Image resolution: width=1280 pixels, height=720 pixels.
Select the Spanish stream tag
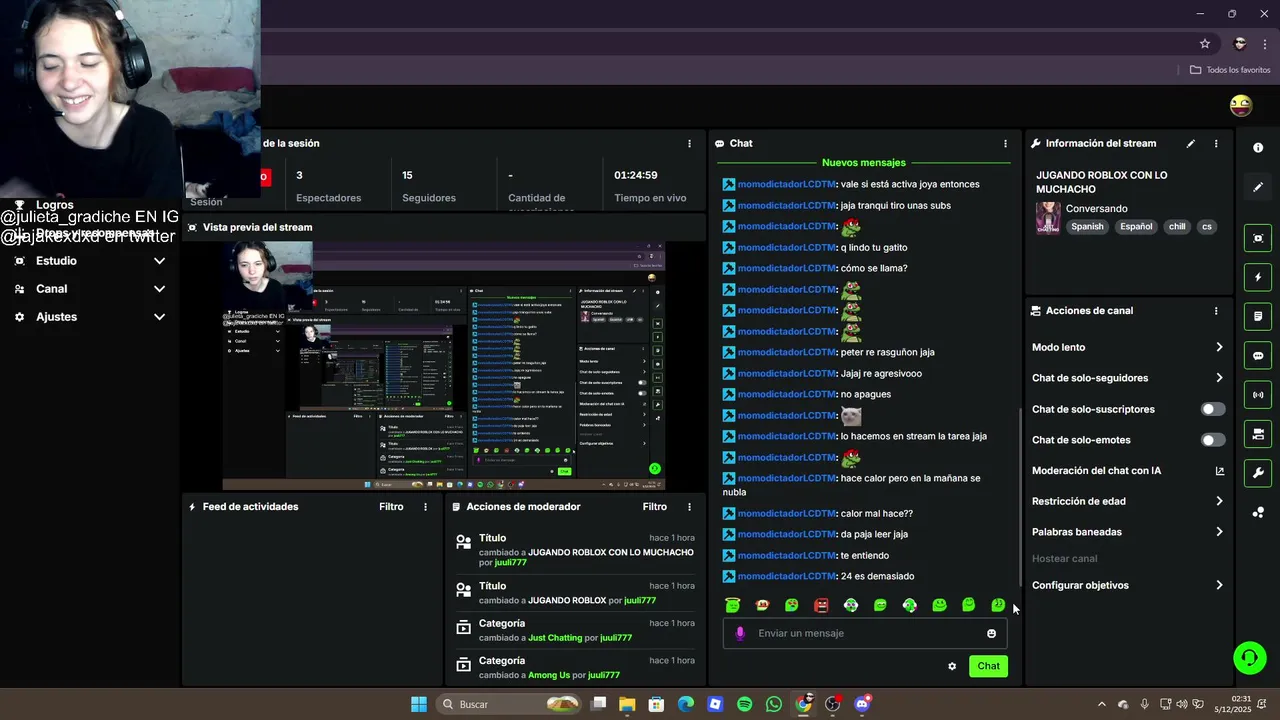click(x=1087, y=226)
